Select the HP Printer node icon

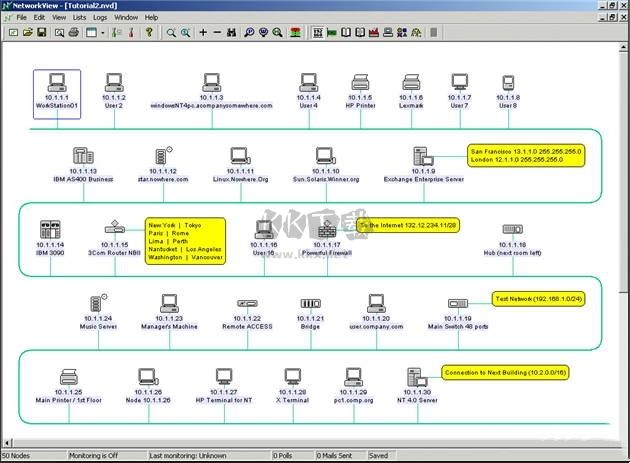360,83
